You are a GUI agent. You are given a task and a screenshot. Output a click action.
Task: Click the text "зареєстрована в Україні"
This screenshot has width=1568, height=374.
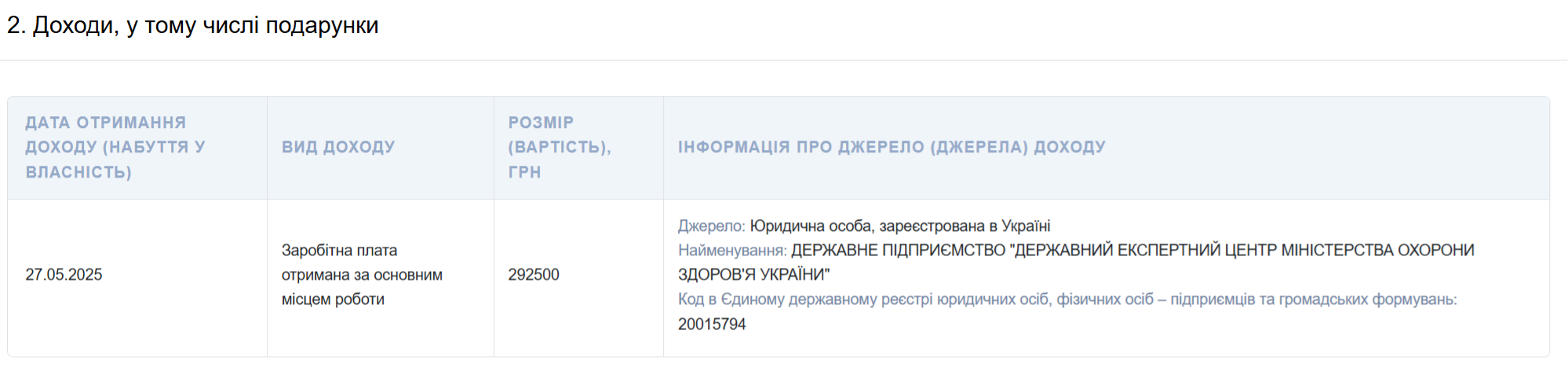point(965,226)
